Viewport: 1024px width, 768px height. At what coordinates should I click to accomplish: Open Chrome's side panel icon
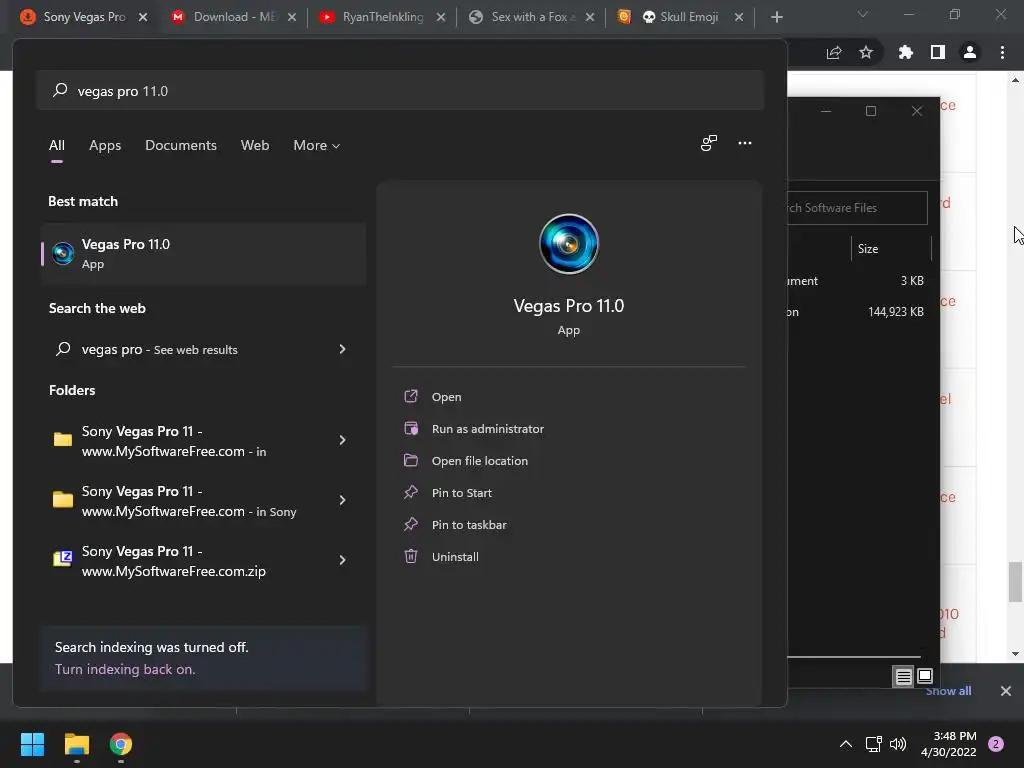[x=938, y=52]
